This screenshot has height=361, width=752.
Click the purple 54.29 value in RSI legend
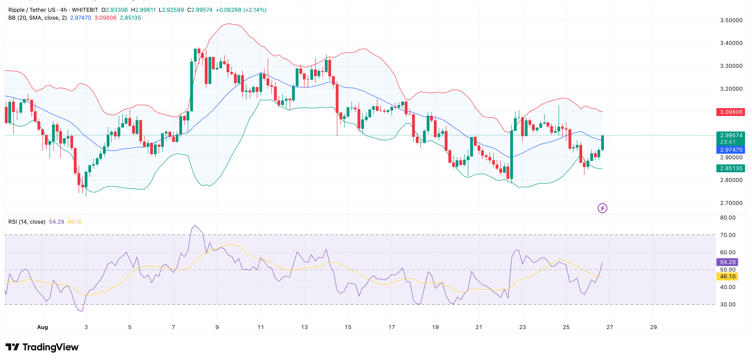(x=56, y=221)
